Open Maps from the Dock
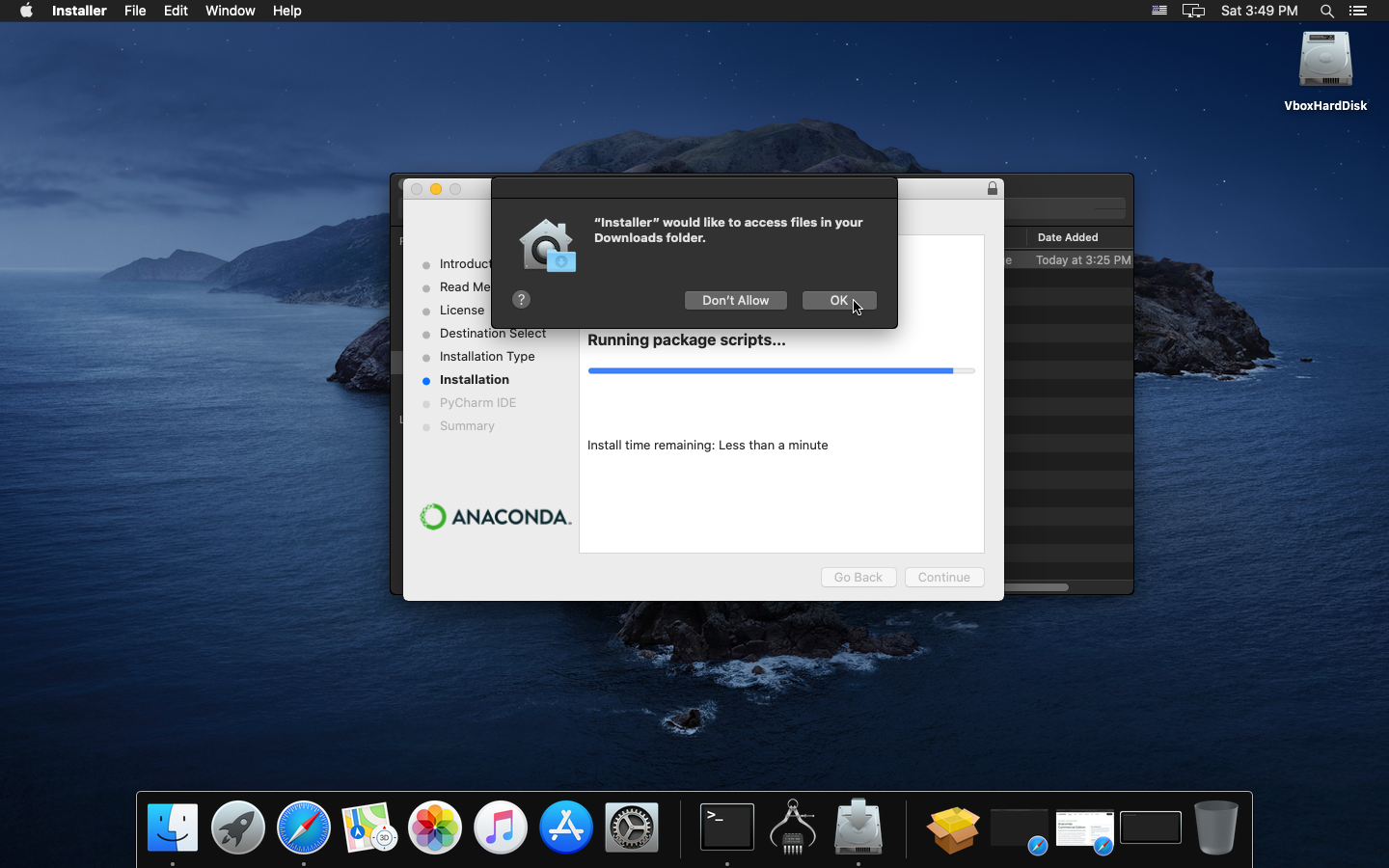This screenshot has width=1389, height=868. pyautogui.click(x=369, y=827)
